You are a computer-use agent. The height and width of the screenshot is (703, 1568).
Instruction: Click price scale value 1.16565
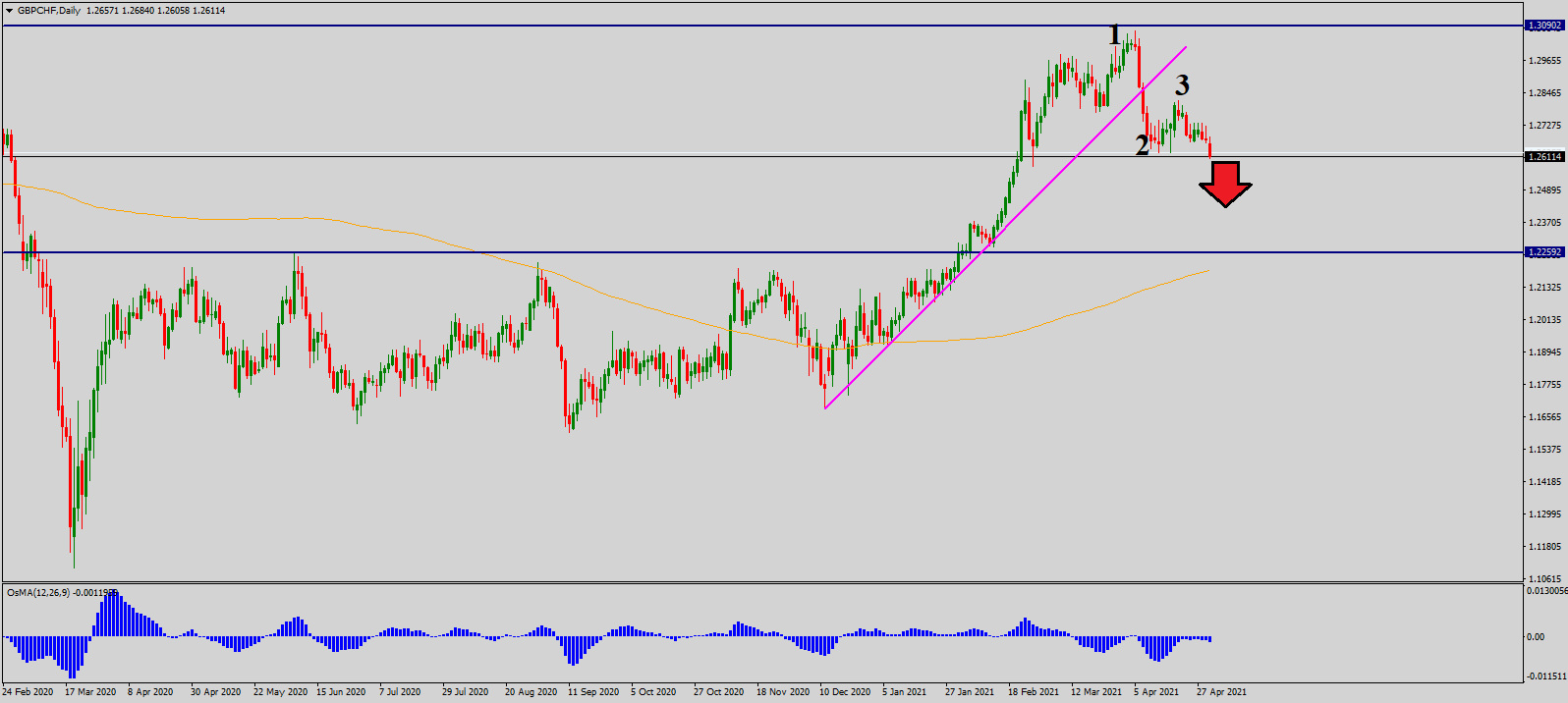coord(1545,417)
